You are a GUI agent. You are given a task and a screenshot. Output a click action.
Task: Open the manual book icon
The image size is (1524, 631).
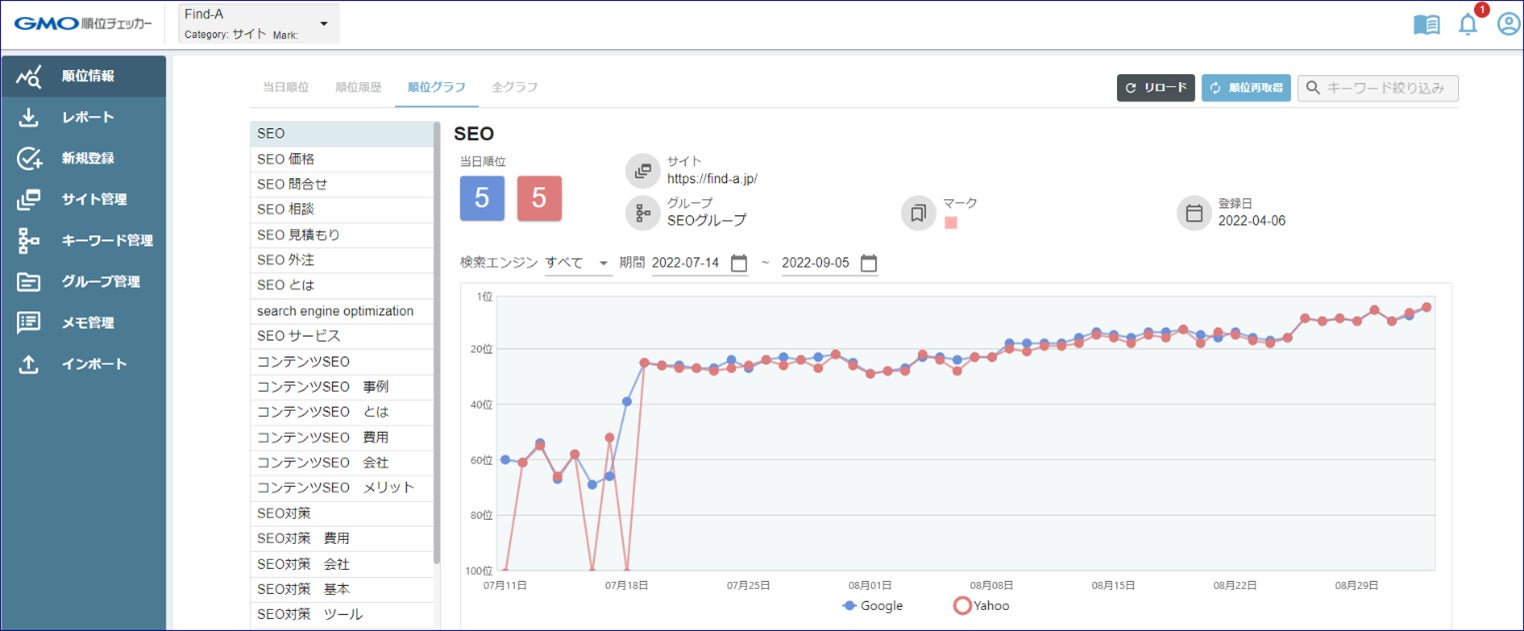(x=1426, y=25)
